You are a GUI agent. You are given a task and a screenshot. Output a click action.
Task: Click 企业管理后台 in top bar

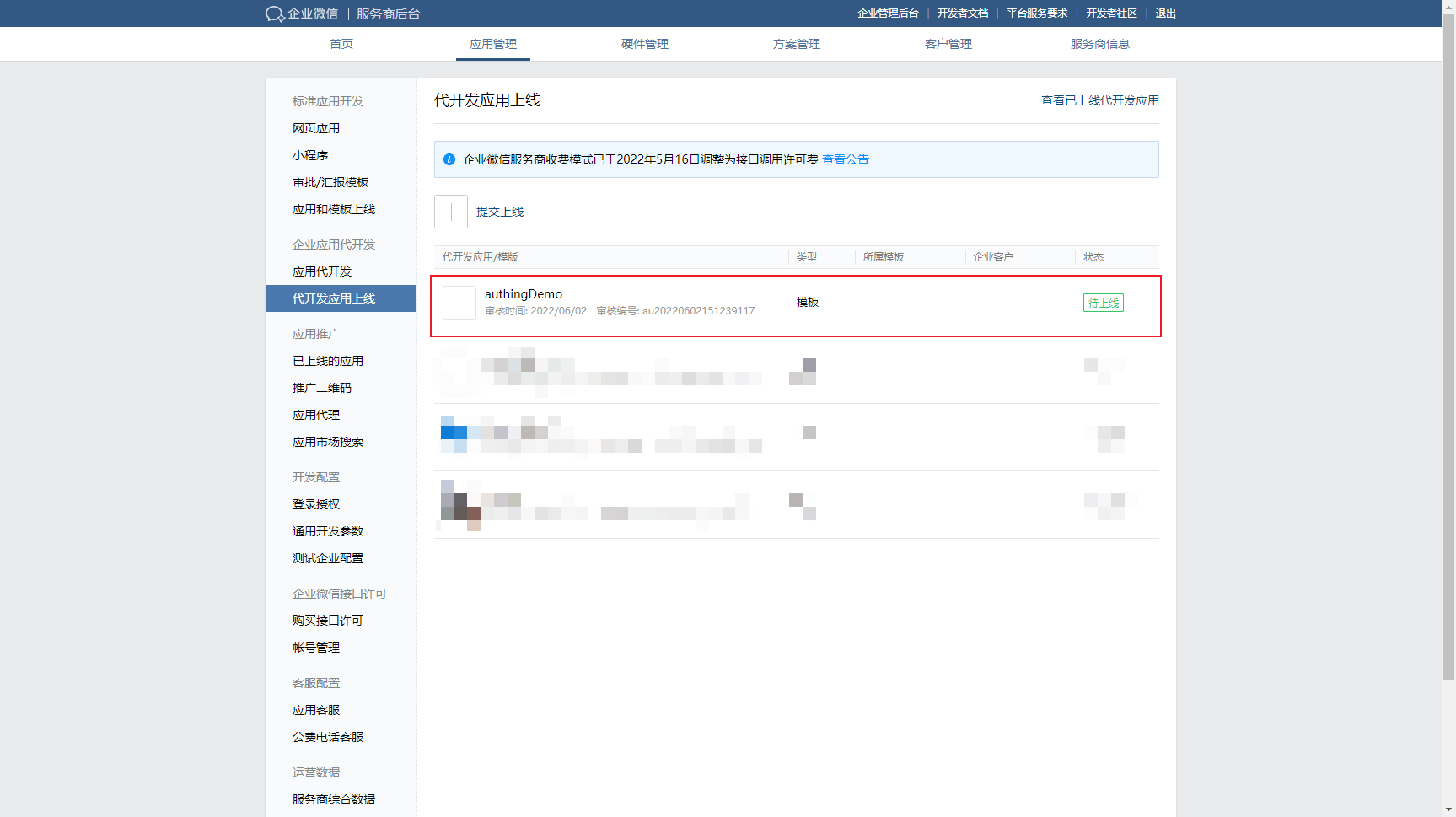[888, 13]
